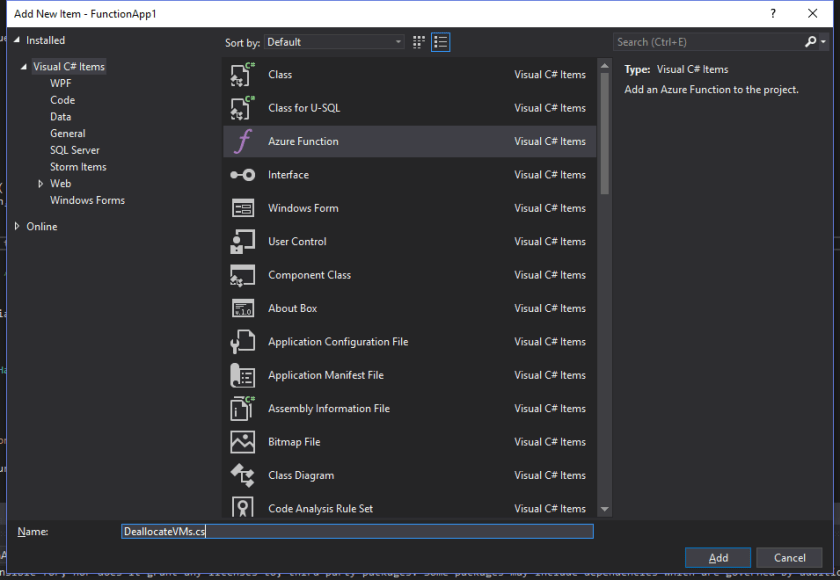Click the Add button
This screenshot has width=840, height=580.
click(x=718, y=558)
